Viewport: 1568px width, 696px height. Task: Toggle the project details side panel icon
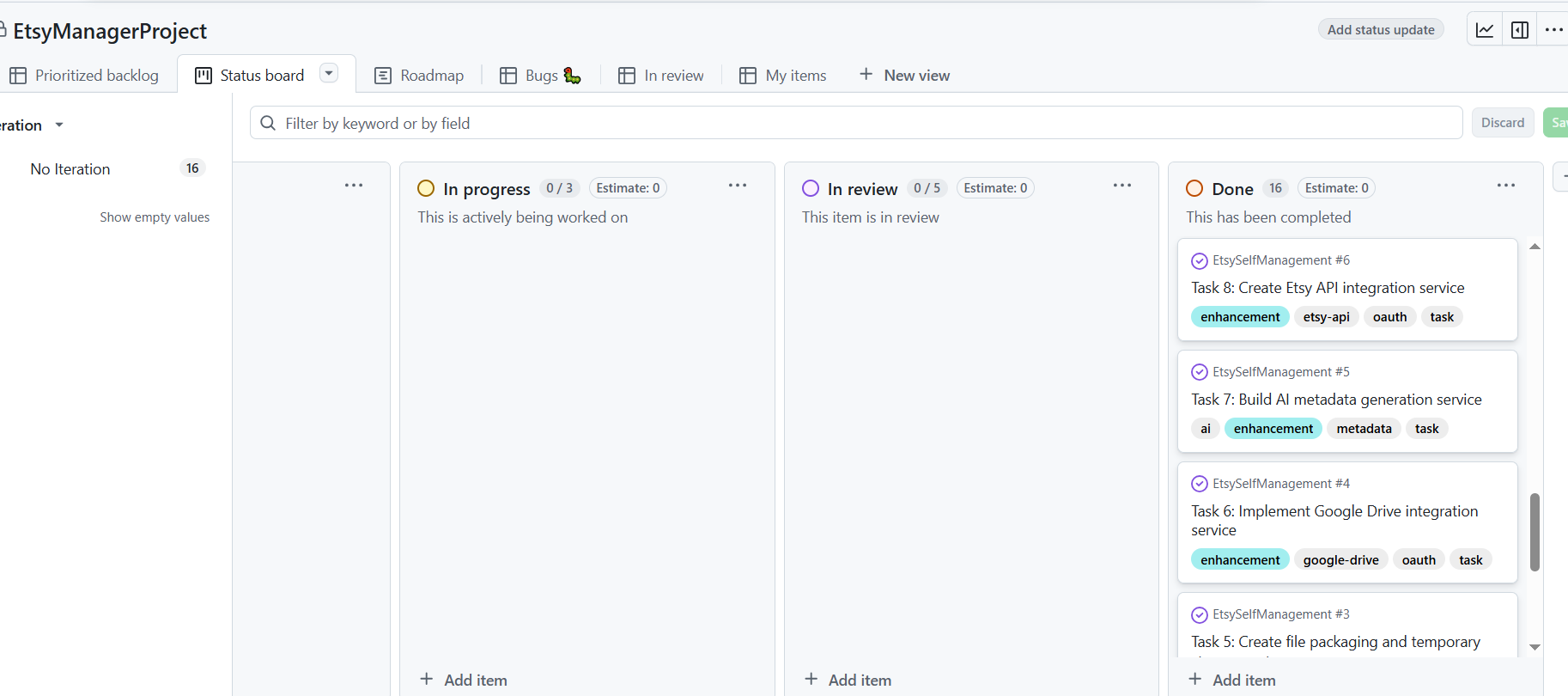click(x=1520, y=30)
